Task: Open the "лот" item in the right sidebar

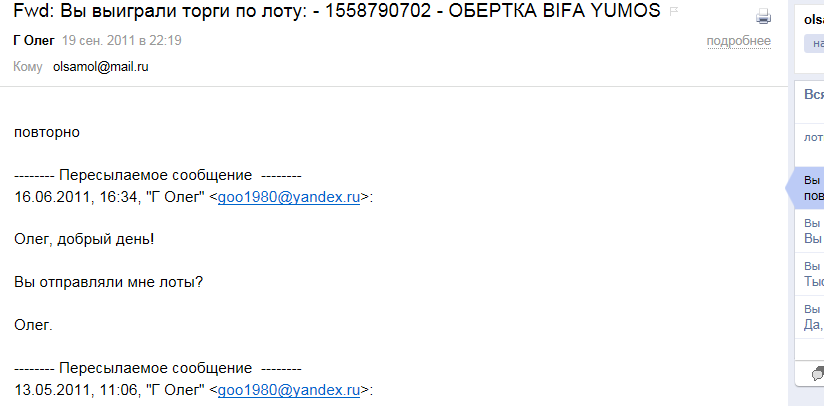Action: pyautogui.click(x=813, y=138)
